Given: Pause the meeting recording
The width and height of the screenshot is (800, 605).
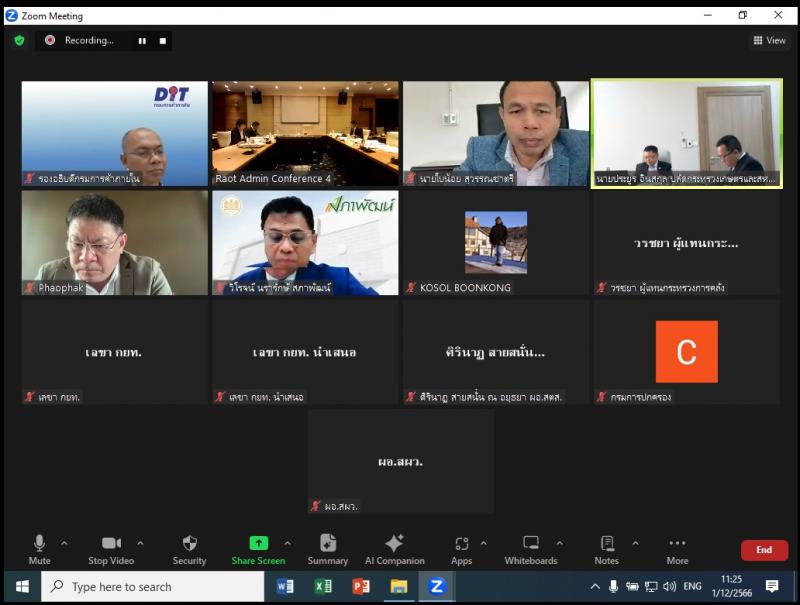Looking at the screenshot, I should tap(142, 41).
